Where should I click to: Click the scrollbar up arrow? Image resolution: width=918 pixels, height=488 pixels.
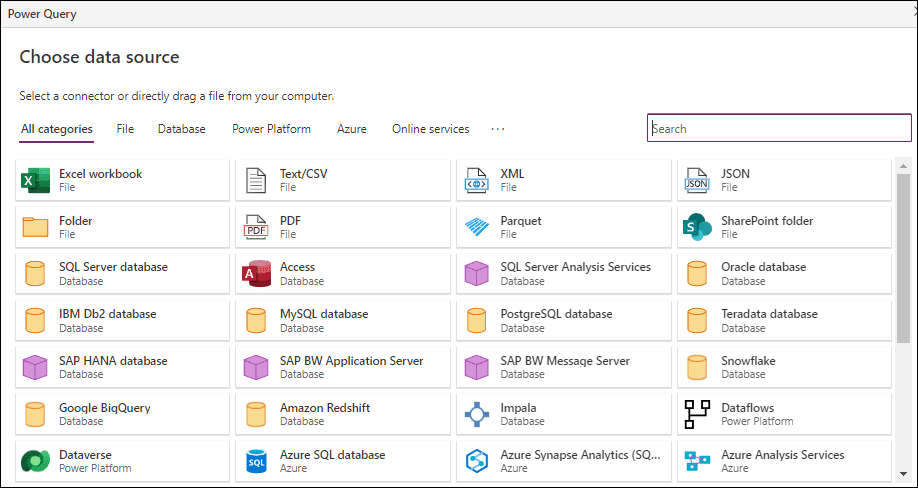903,167
